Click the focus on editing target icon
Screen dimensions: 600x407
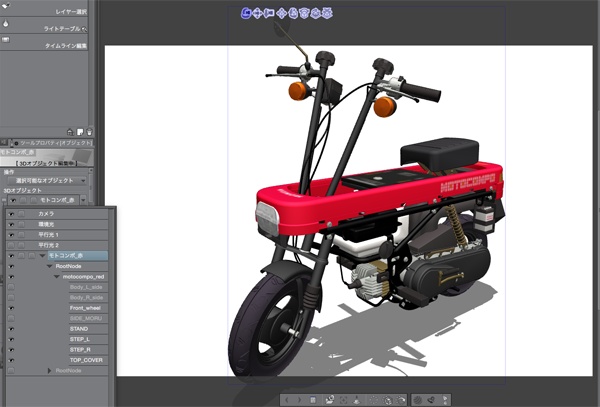[344, 400]
